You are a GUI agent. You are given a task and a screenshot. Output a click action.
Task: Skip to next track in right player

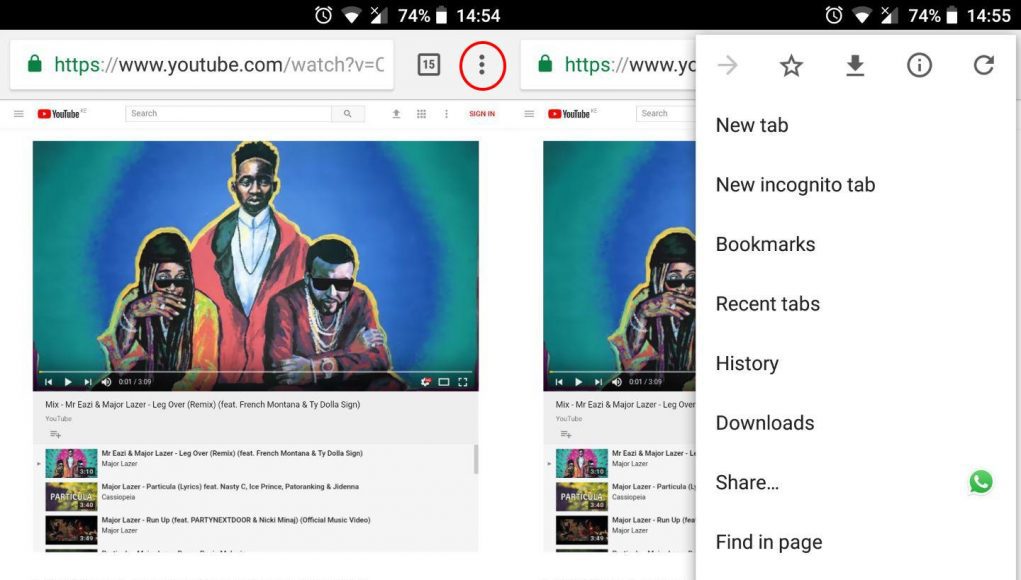click(598, 382)
